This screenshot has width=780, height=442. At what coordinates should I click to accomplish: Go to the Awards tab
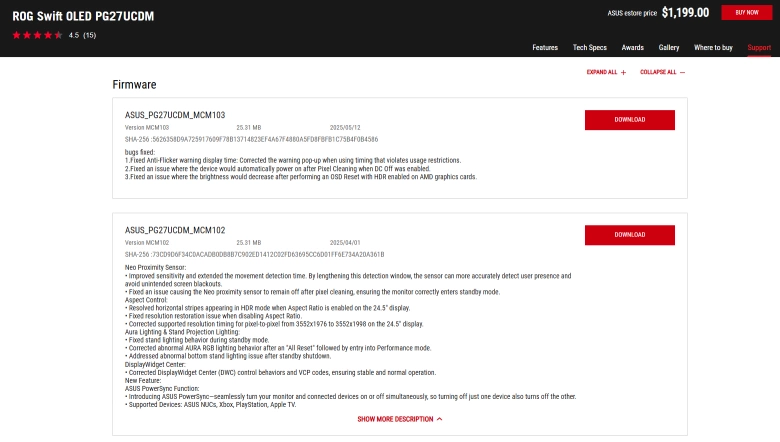[x=632, y=48]
